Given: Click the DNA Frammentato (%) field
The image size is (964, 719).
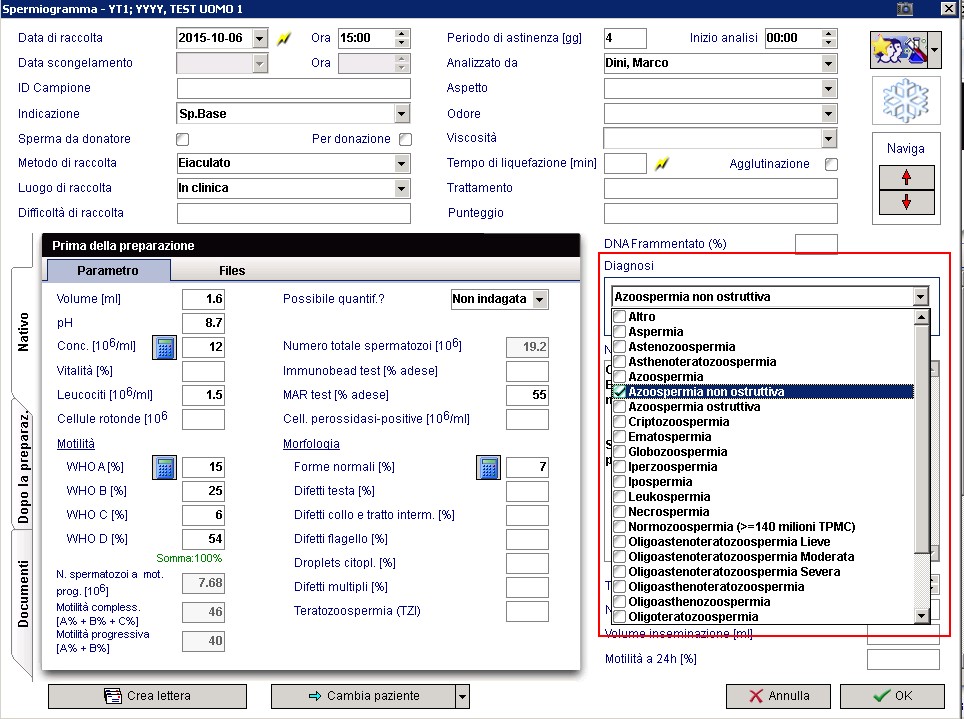Looking at the screenshot, I should click(816, 244).
